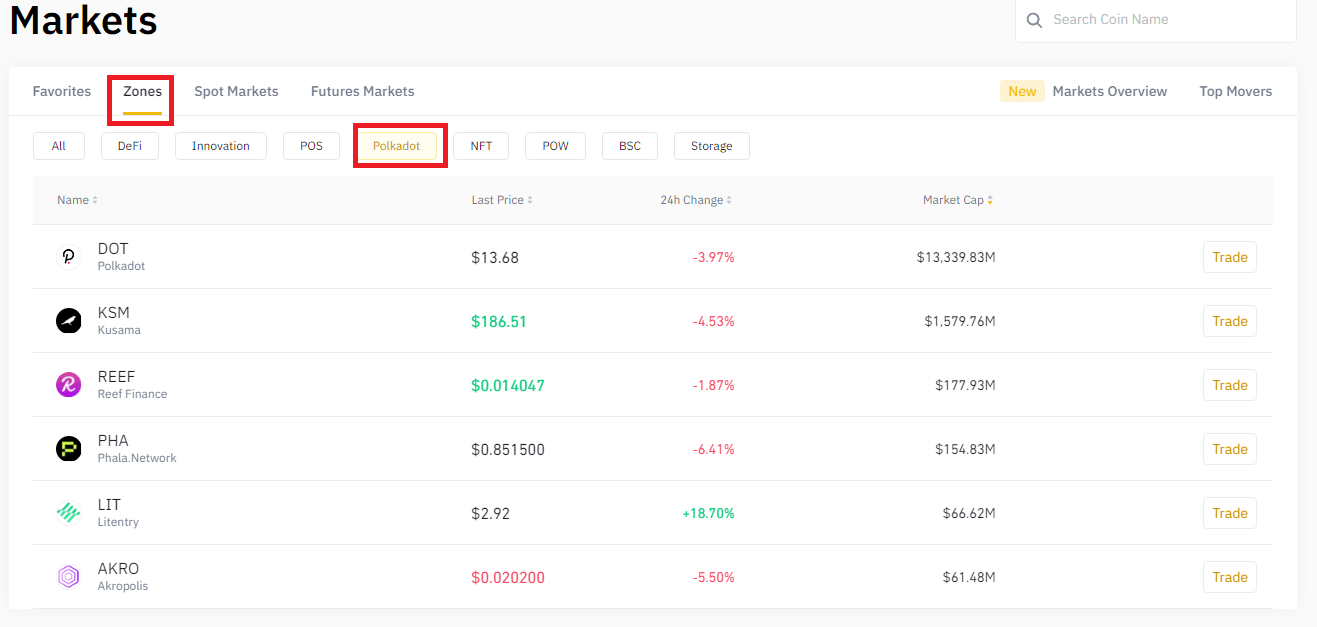The height and width of the screenshot is (627, 1317).
Task: Click LIT 24h change +18.70%
Action: [708, 513]
